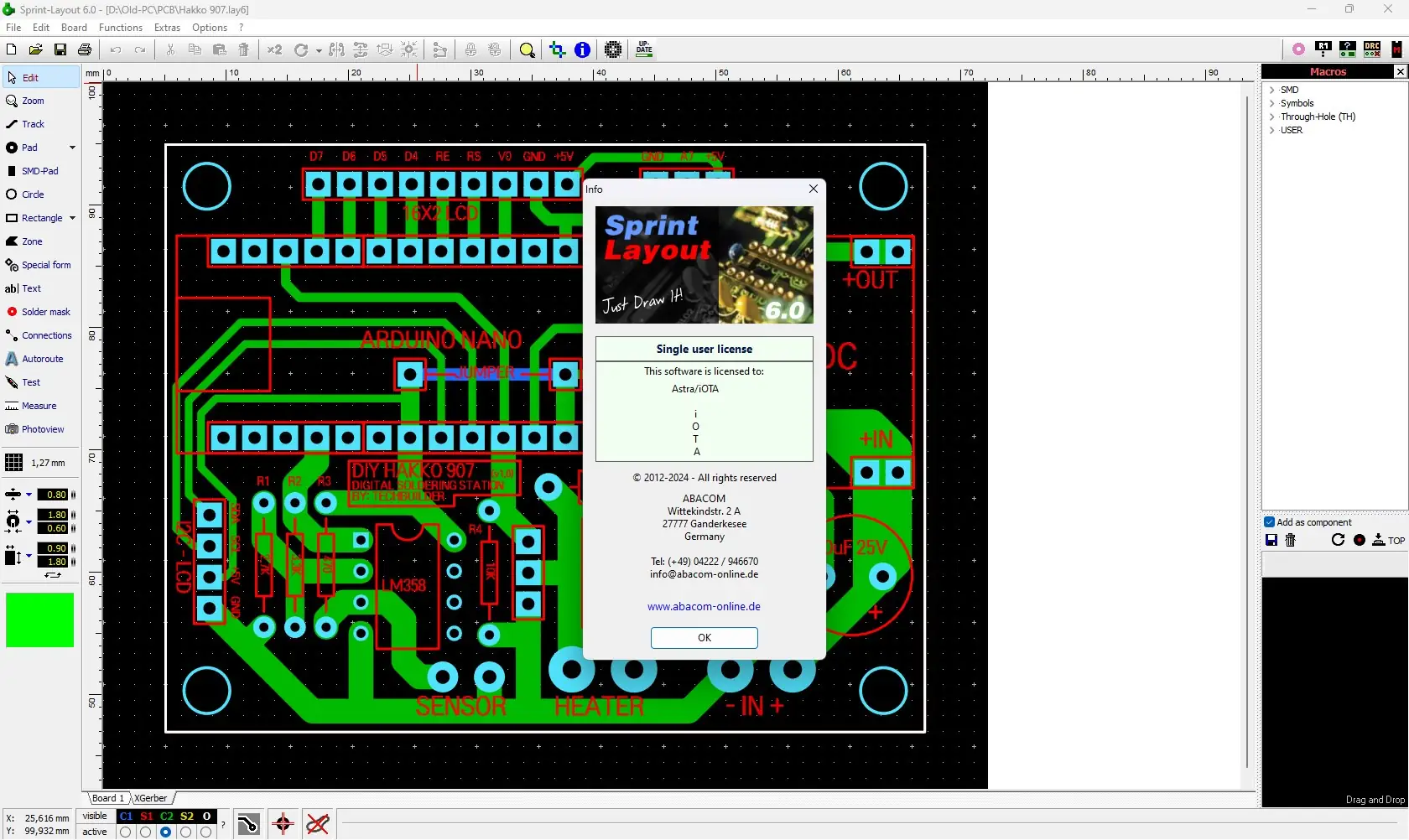
Task: Click the pink ring selector icon
Action: [1298, 49]
